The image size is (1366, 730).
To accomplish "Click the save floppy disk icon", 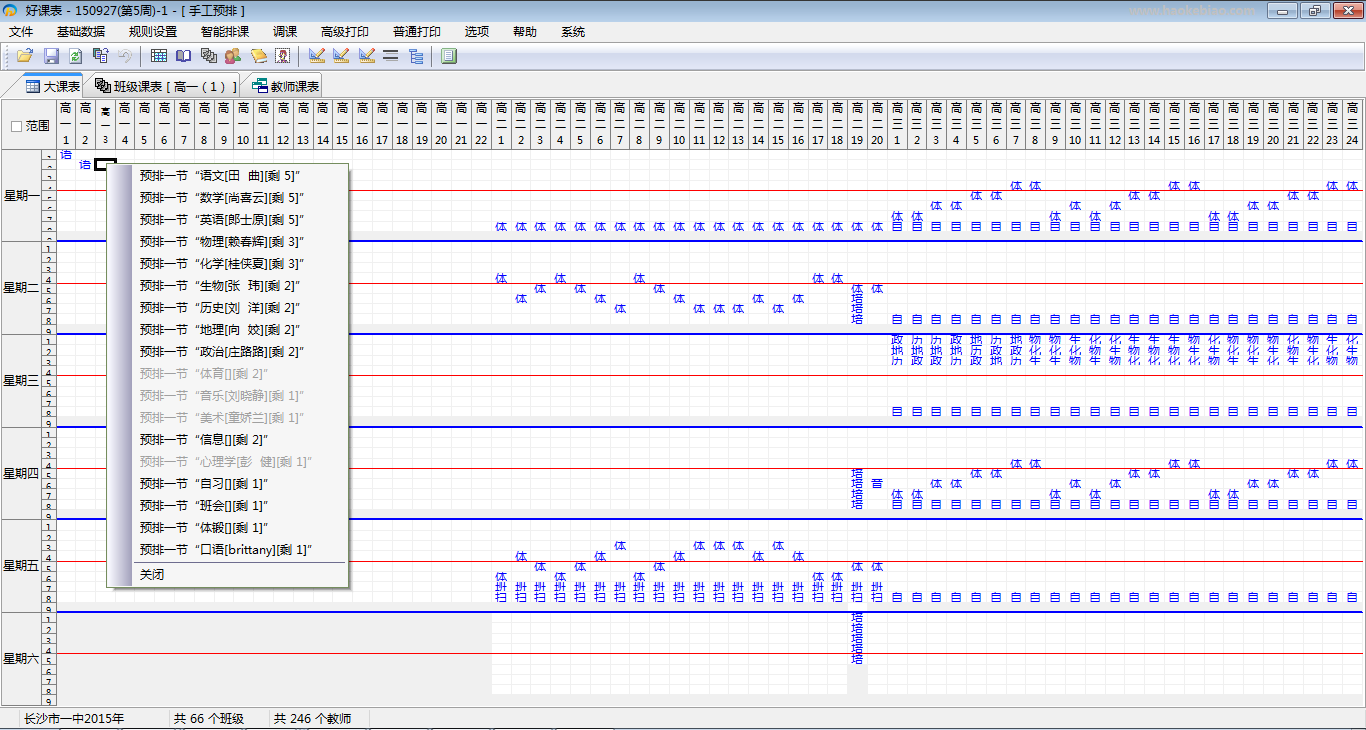I will click(x=51, y=56).
